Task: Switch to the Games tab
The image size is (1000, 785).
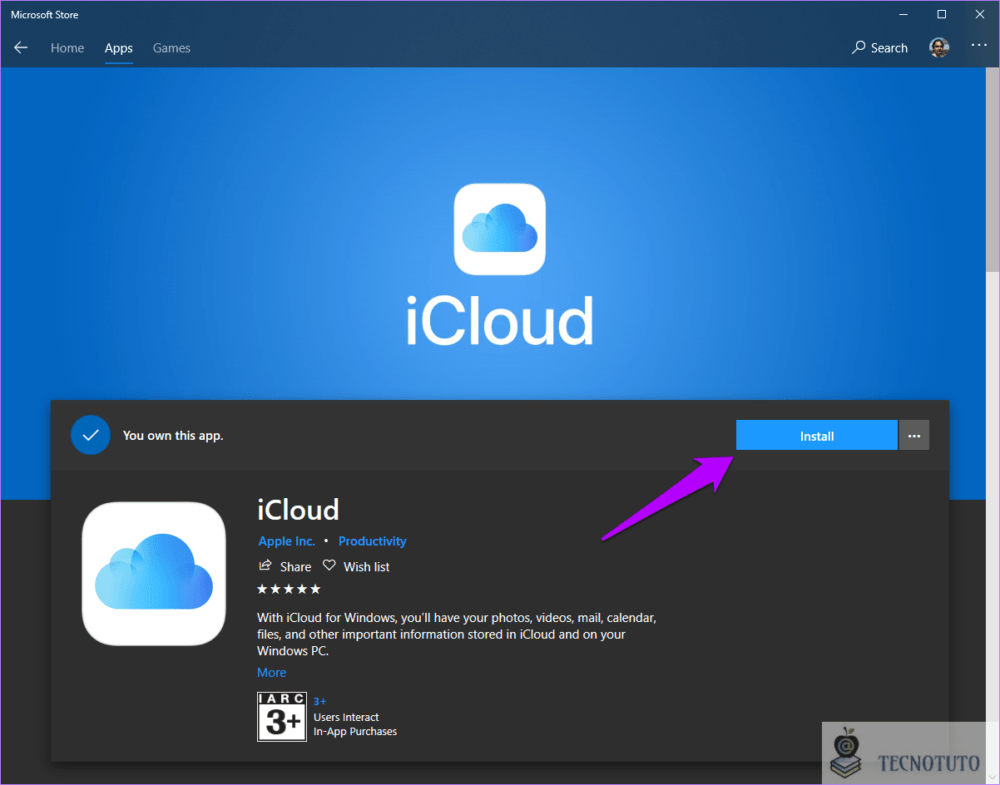Action: (x=172, y=48)
